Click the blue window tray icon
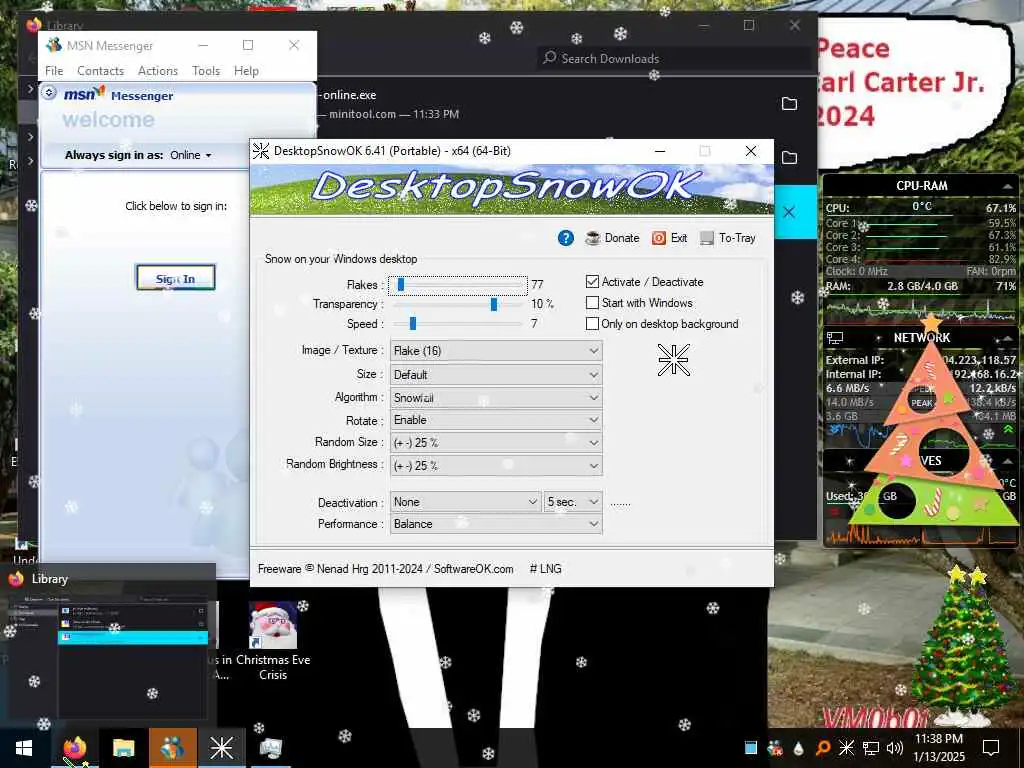 tap(751, 748)
